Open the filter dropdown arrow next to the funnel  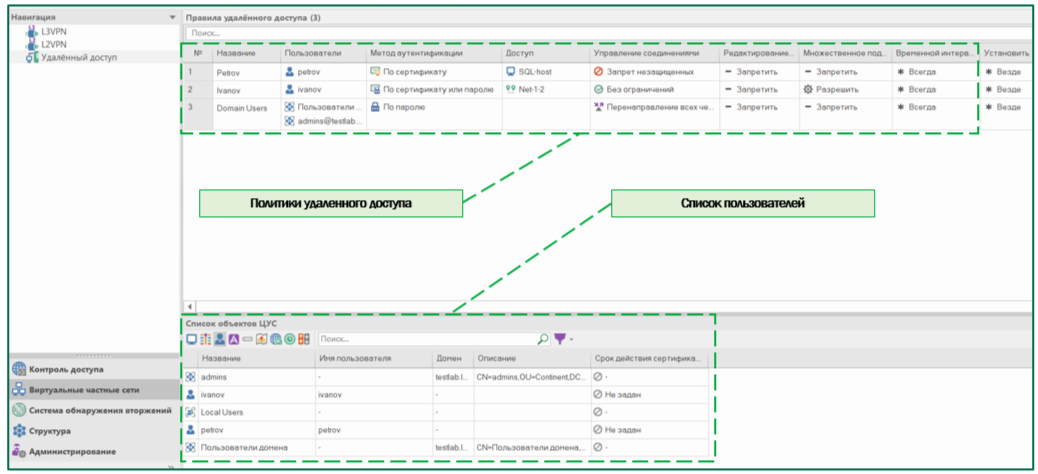tap(571, 340)
